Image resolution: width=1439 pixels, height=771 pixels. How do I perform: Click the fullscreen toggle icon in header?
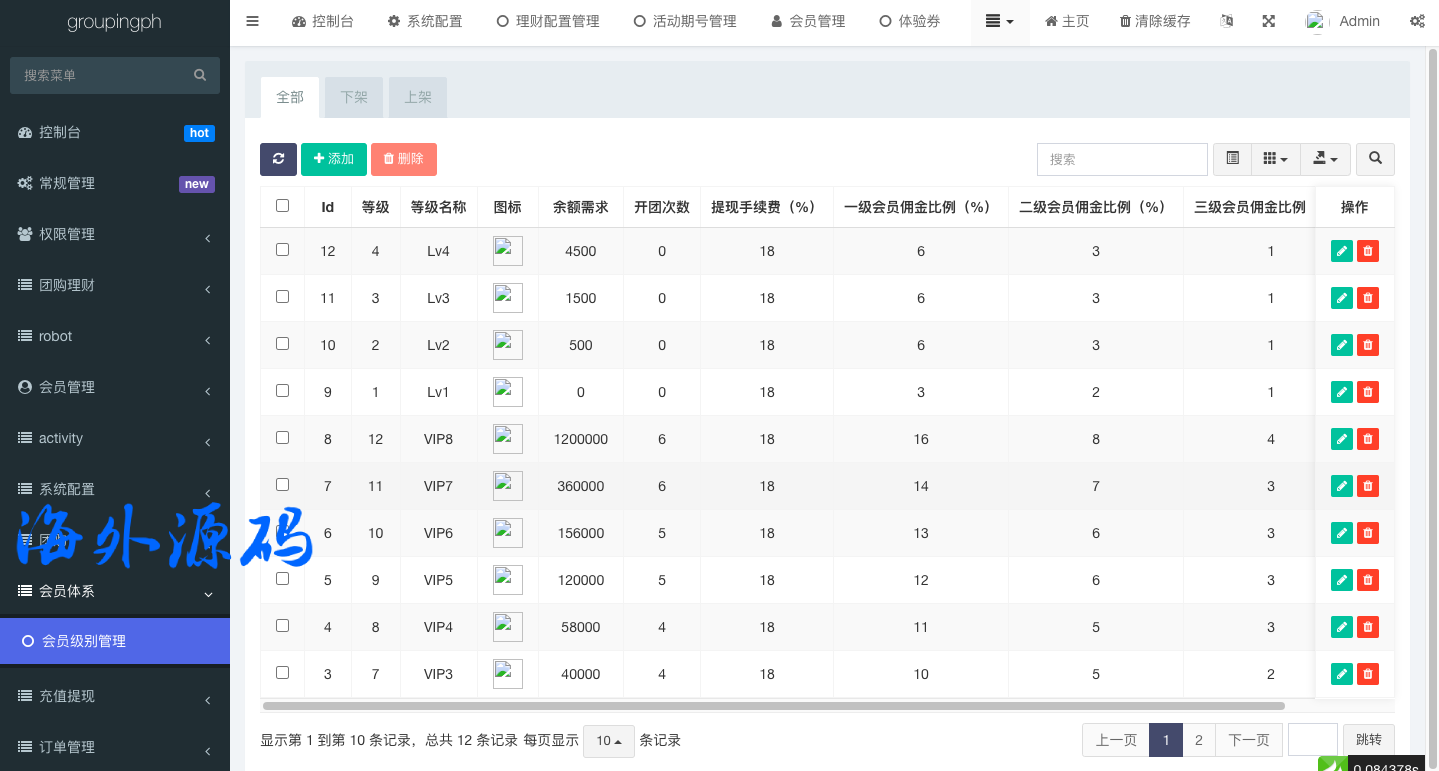[x=1268, y=21]
